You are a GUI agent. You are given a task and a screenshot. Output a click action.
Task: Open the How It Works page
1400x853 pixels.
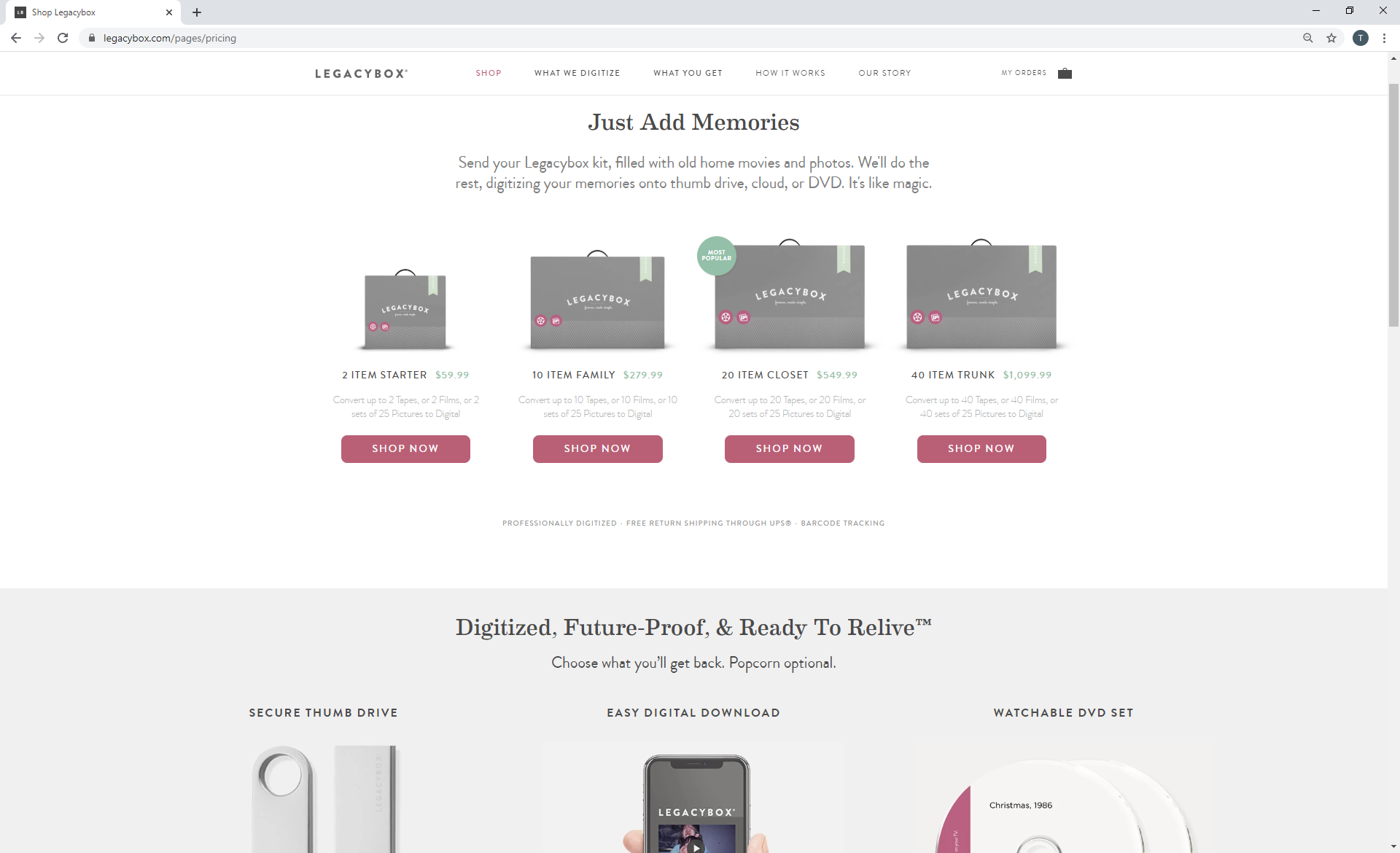click(x=790, y=73)
